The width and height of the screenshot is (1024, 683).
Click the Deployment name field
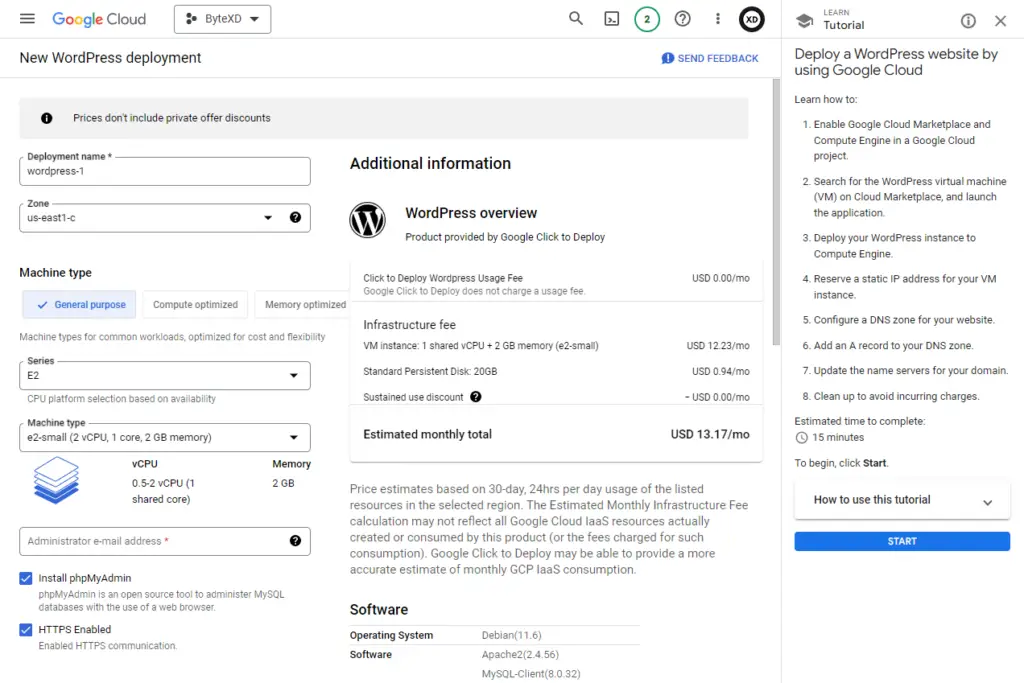point(165,171)
